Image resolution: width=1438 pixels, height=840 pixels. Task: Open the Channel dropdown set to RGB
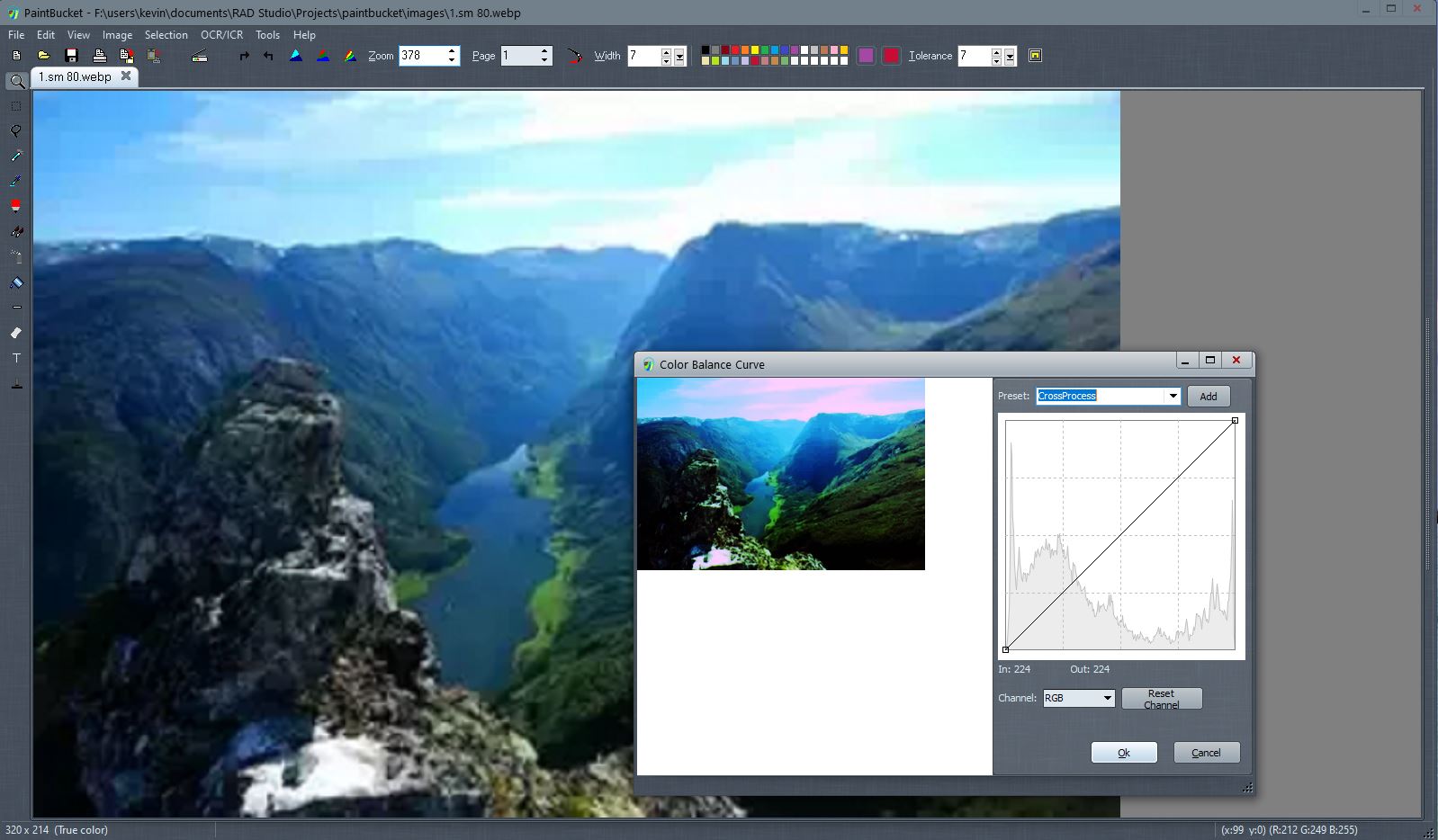(1107, 698)
